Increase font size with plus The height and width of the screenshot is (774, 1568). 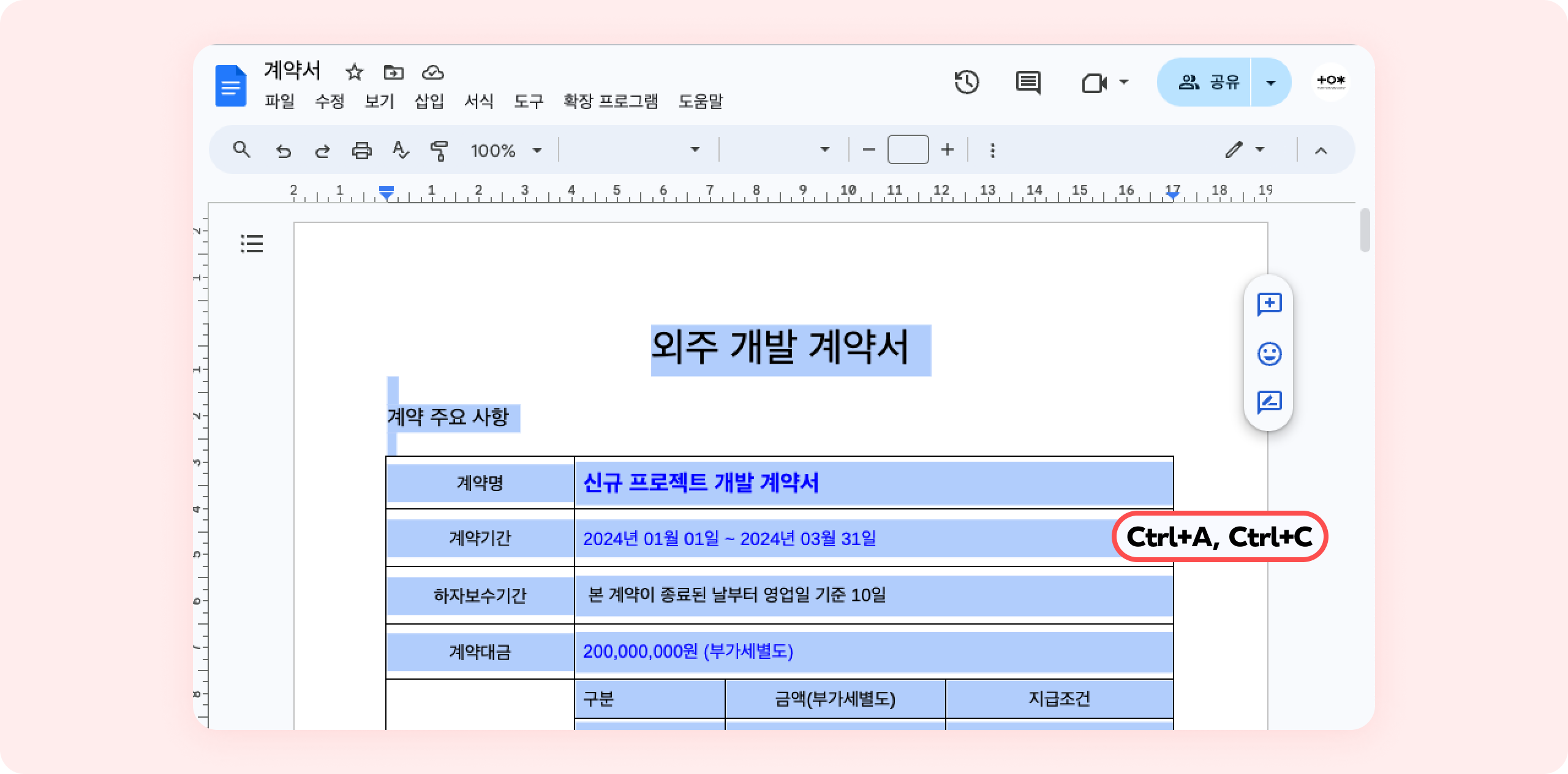948,150
